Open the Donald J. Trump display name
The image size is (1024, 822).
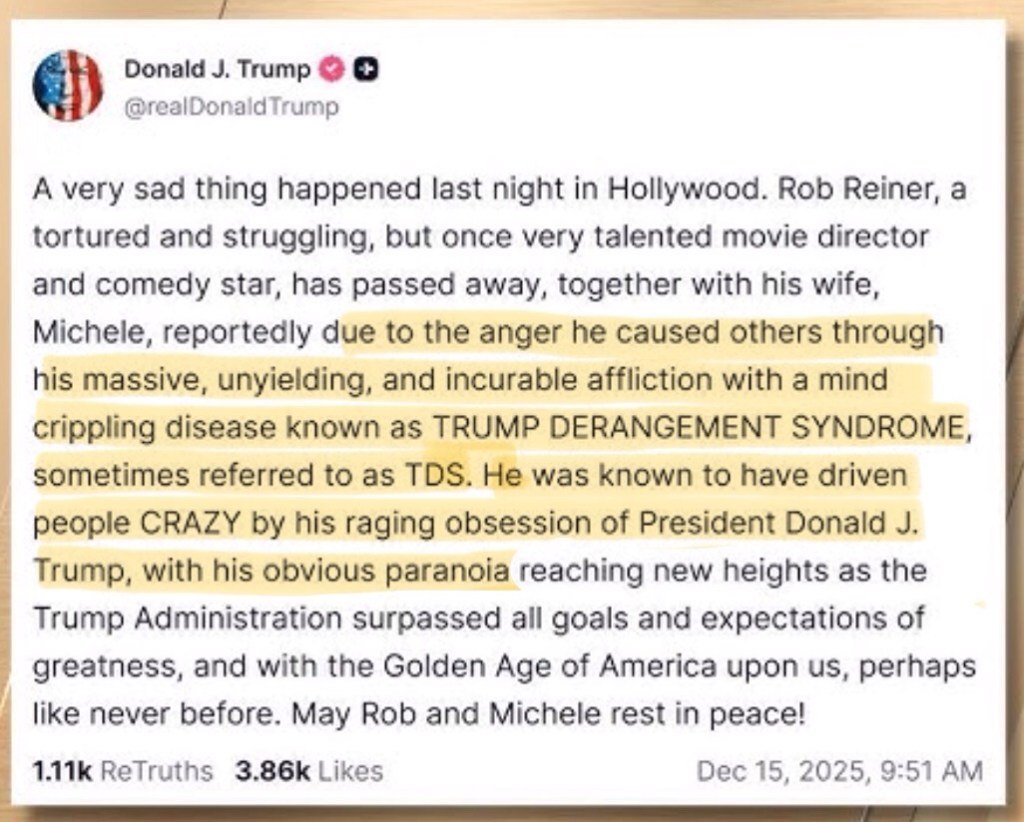(x=217, y=70)
